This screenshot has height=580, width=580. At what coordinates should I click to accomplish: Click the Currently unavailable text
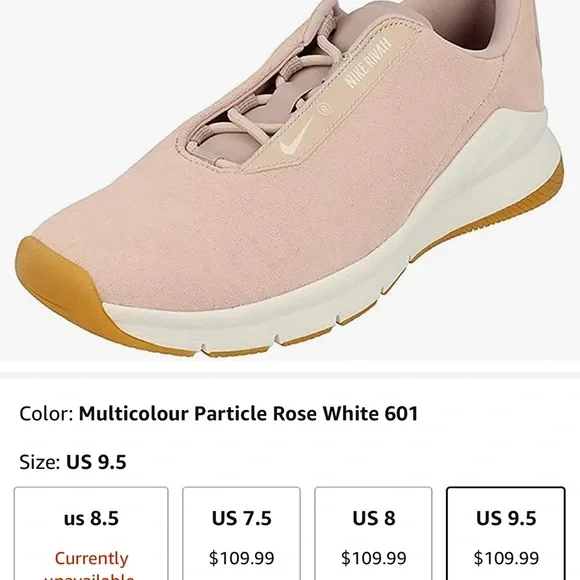point(91,566)
